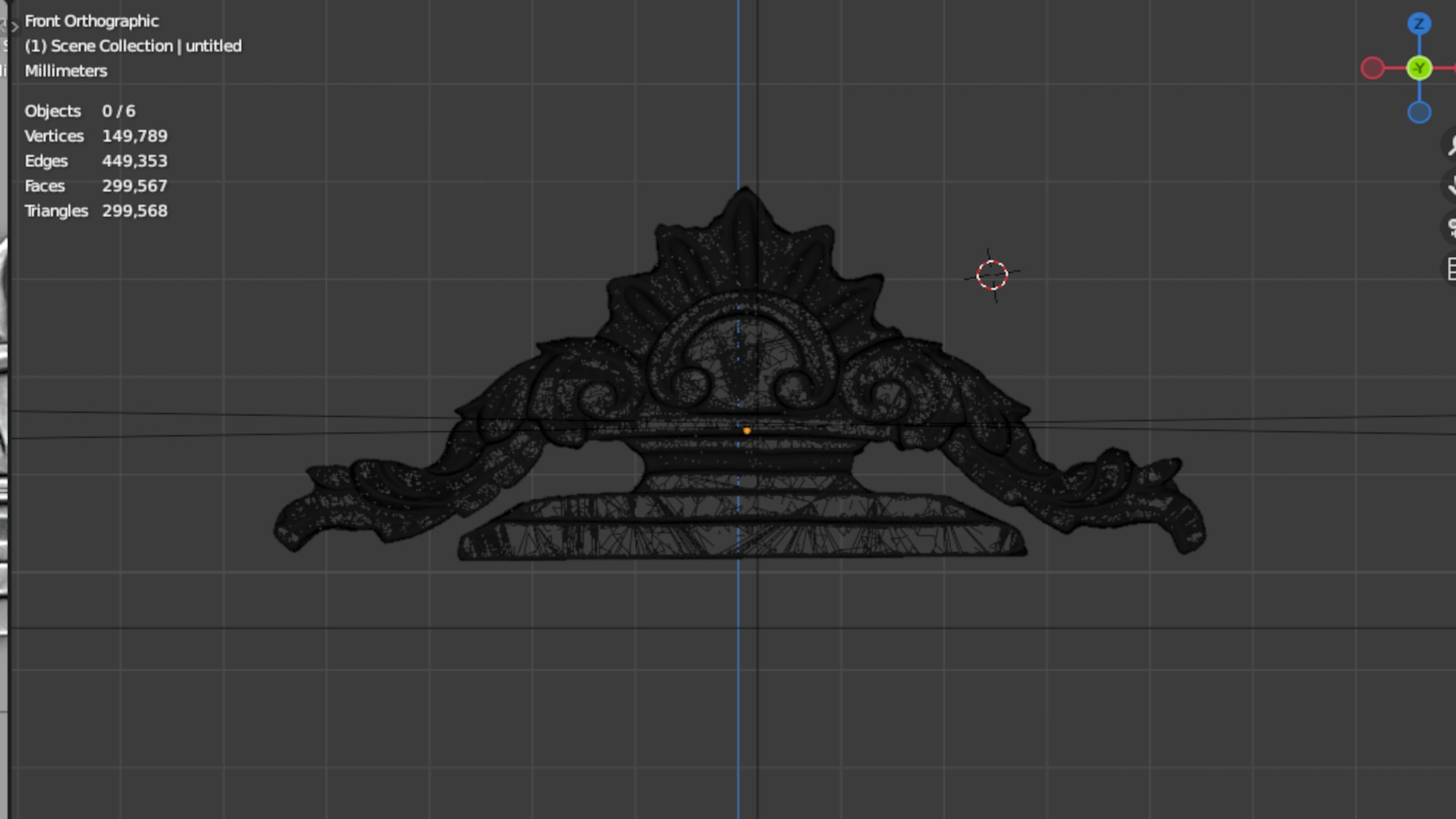Viewport: 1456px width, 819px height.
Task: Click the Vertices '149,789' value
Action: click(x=135, y=136)
